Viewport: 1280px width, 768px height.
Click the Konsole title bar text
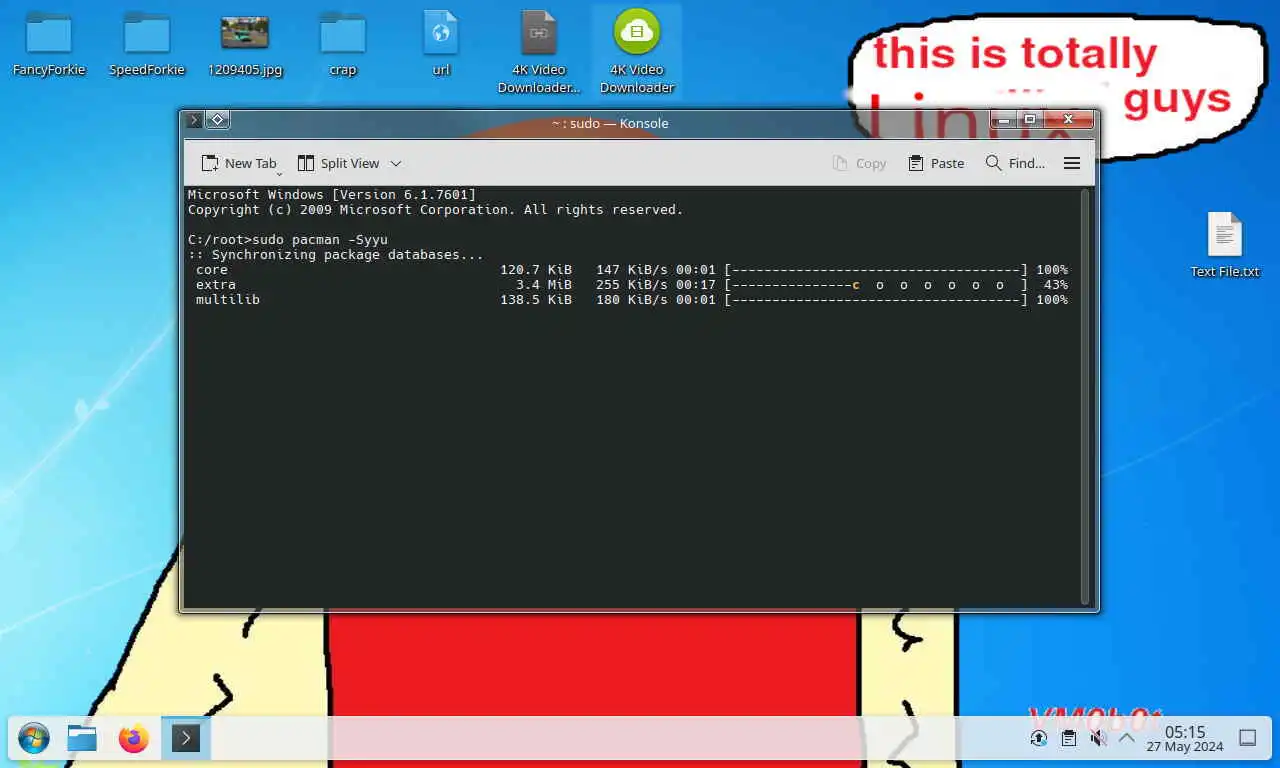click(x=610, y=123)
